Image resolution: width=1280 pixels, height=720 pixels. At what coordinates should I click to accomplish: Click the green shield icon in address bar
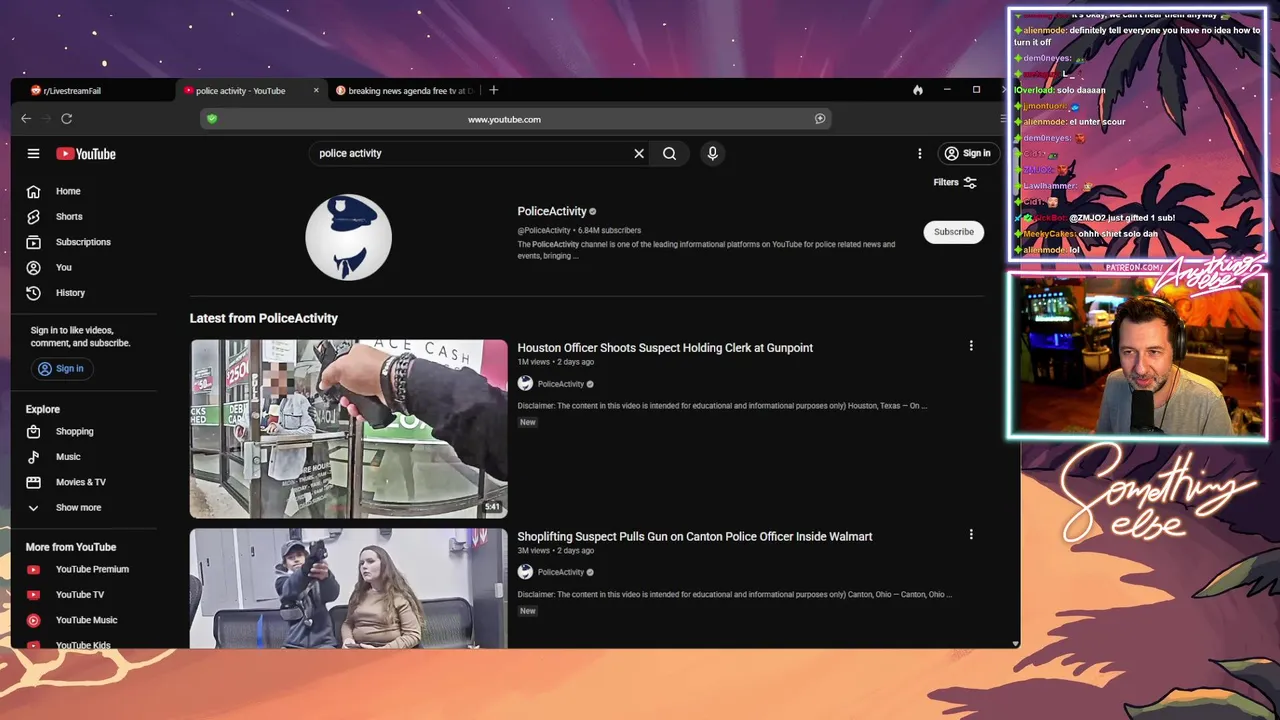pos(212,119)
